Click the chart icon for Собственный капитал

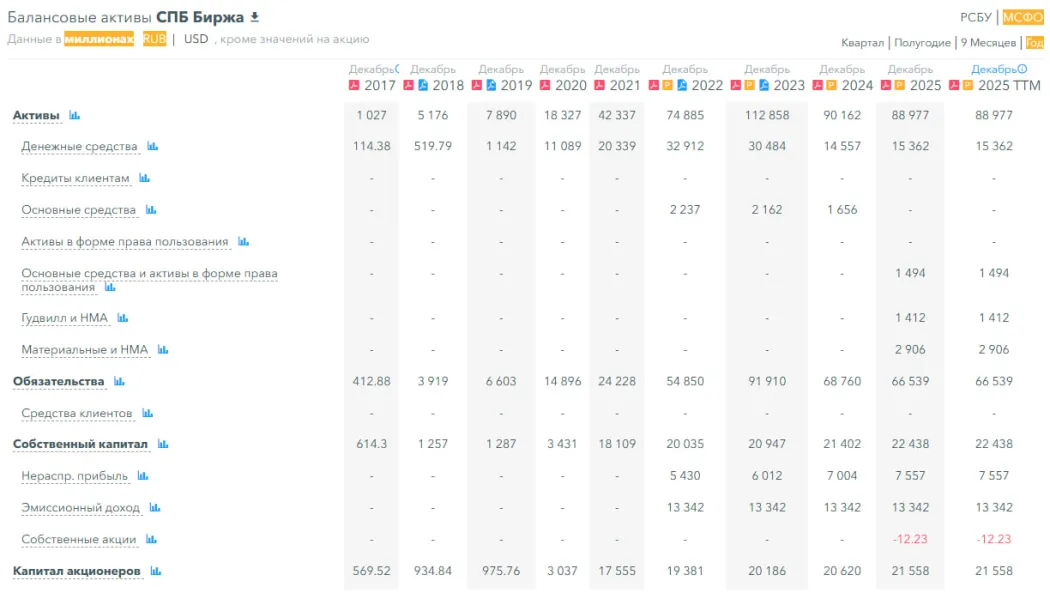pyautogui.click(x=163, y=444)
